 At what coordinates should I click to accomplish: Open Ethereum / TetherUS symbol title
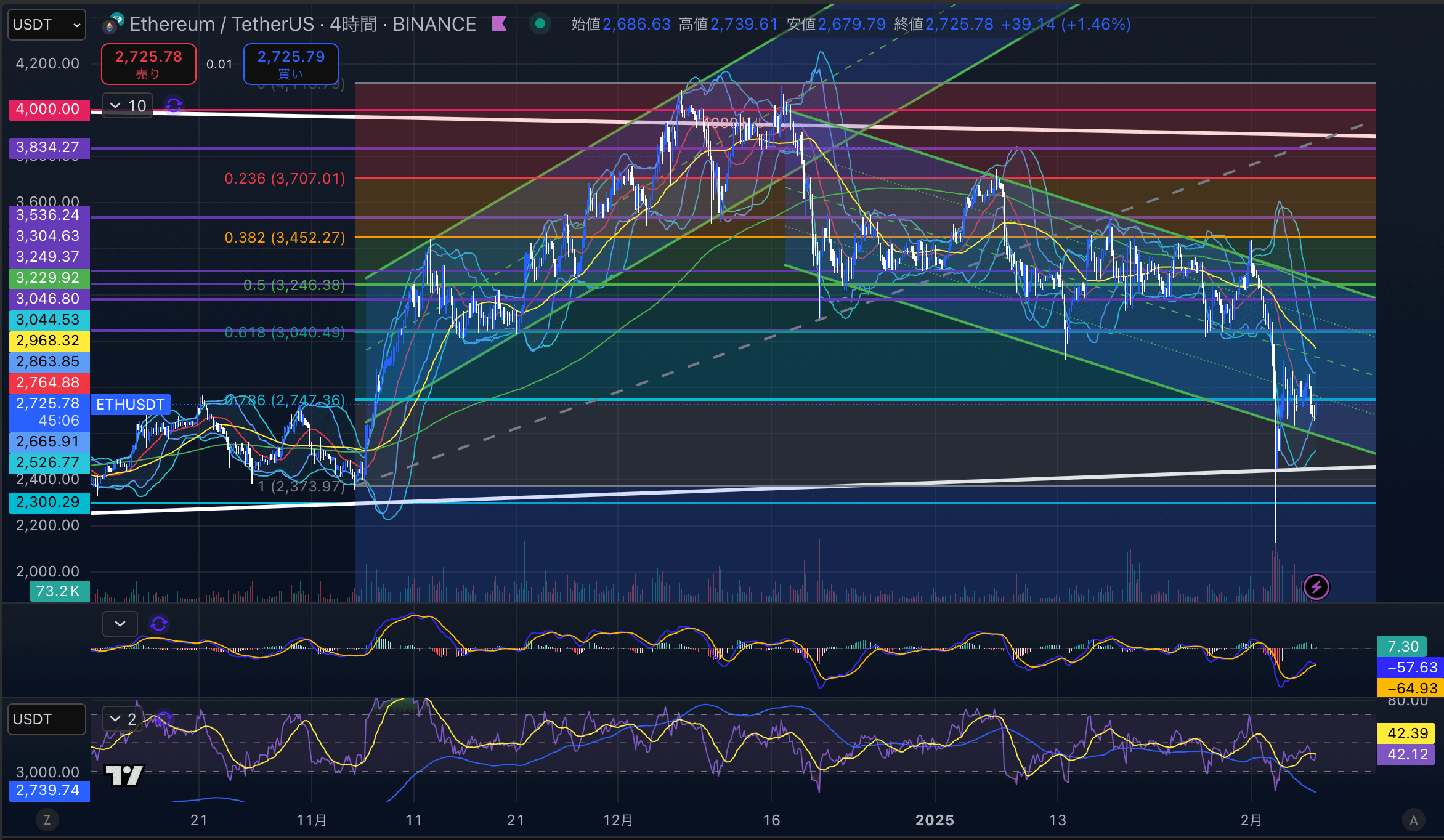pos(302,24)
